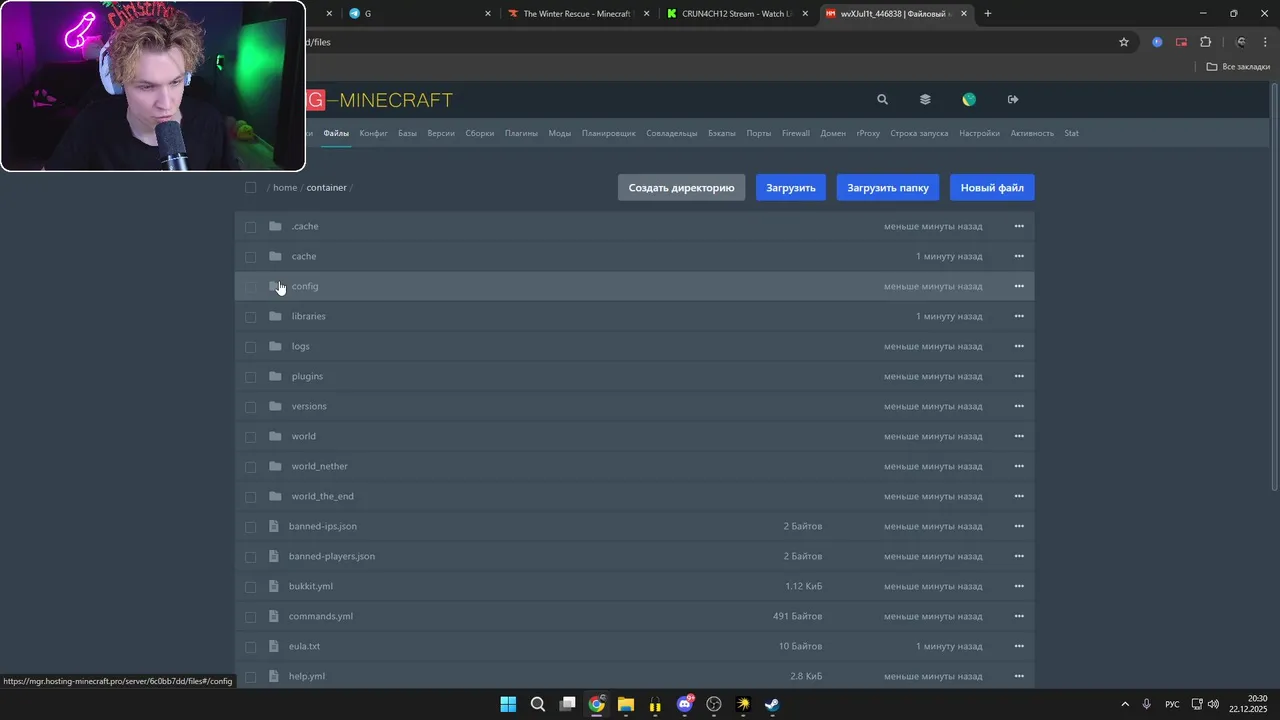Check the box for commands.yml
Screen dimensions: 1280x720
[x=250, y=617]
